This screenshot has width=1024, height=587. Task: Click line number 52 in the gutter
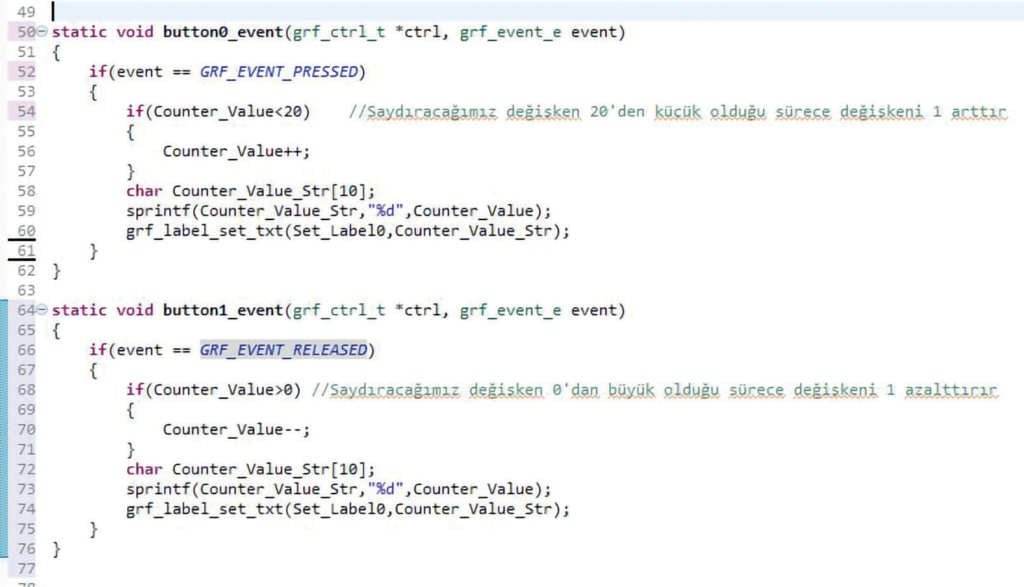point(26,72)
